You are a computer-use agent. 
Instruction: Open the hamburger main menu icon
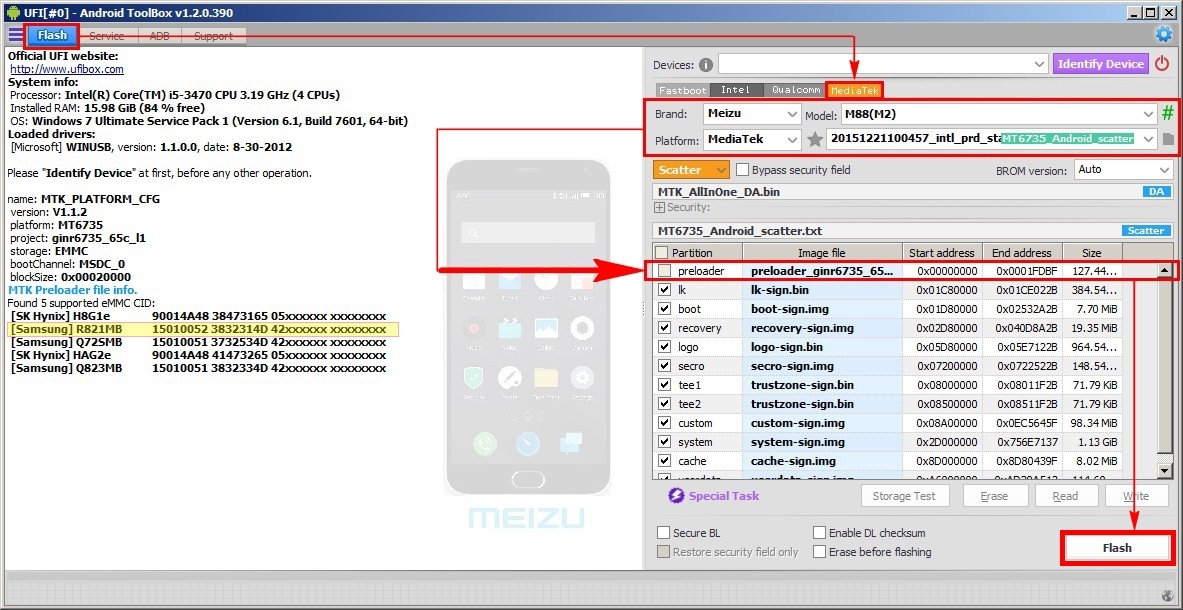tap(15, 35)
